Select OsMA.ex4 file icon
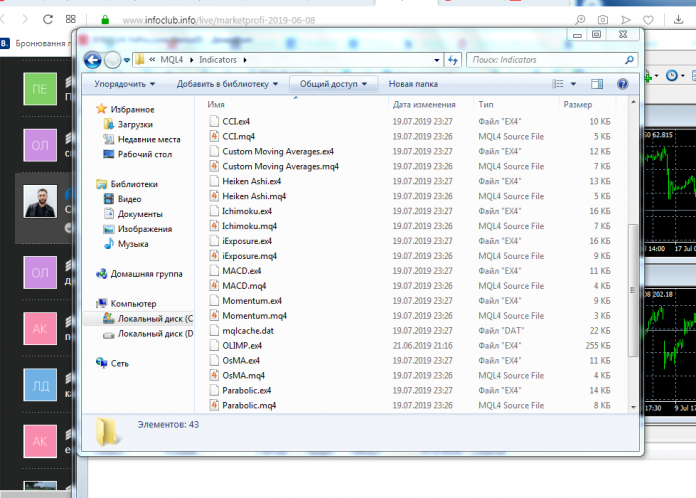 [x=214, y=360]
